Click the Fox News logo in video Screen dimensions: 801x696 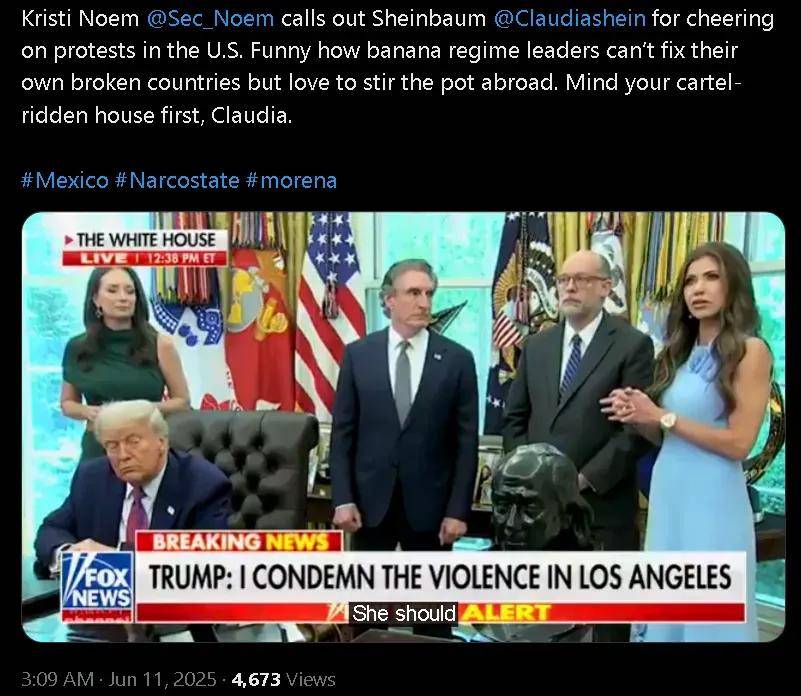(x=97, y=588)
